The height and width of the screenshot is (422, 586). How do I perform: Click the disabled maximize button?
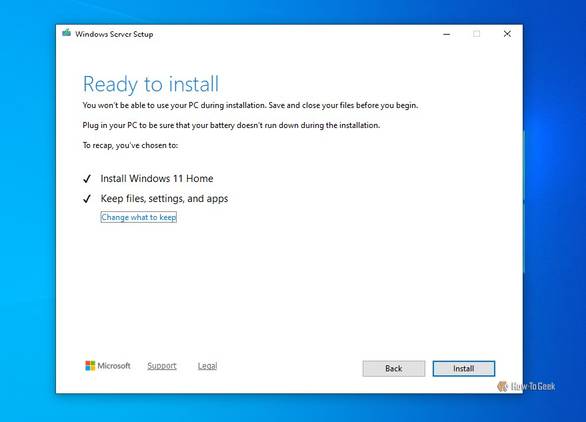[x=476, y=34]
